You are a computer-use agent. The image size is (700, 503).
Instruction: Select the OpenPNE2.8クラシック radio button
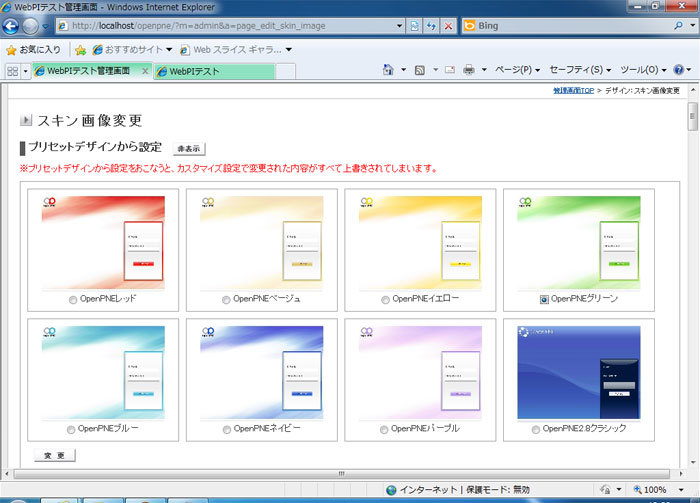coord(536,429)
